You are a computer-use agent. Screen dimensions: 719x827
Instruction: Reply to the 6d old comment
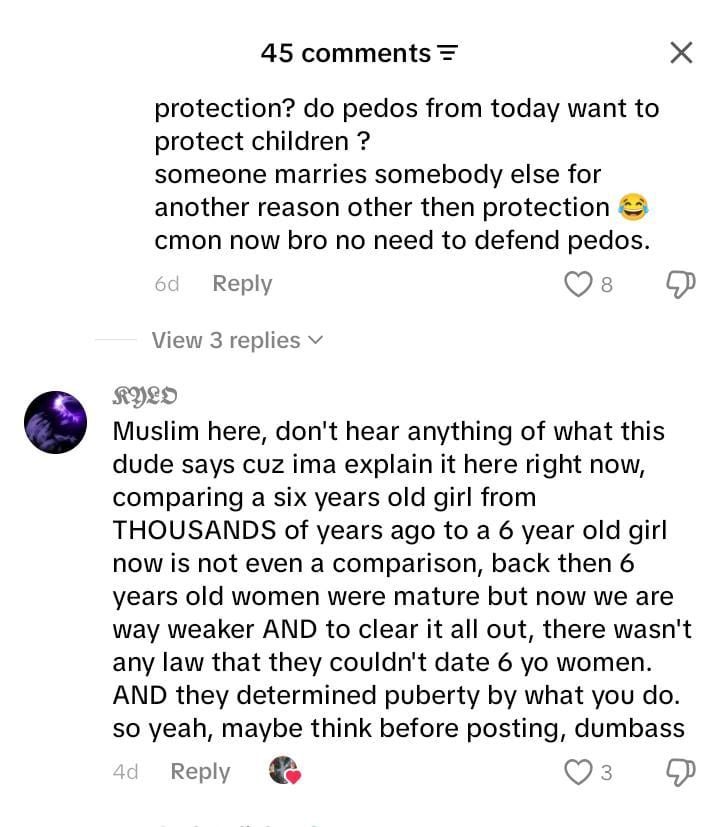242,284
